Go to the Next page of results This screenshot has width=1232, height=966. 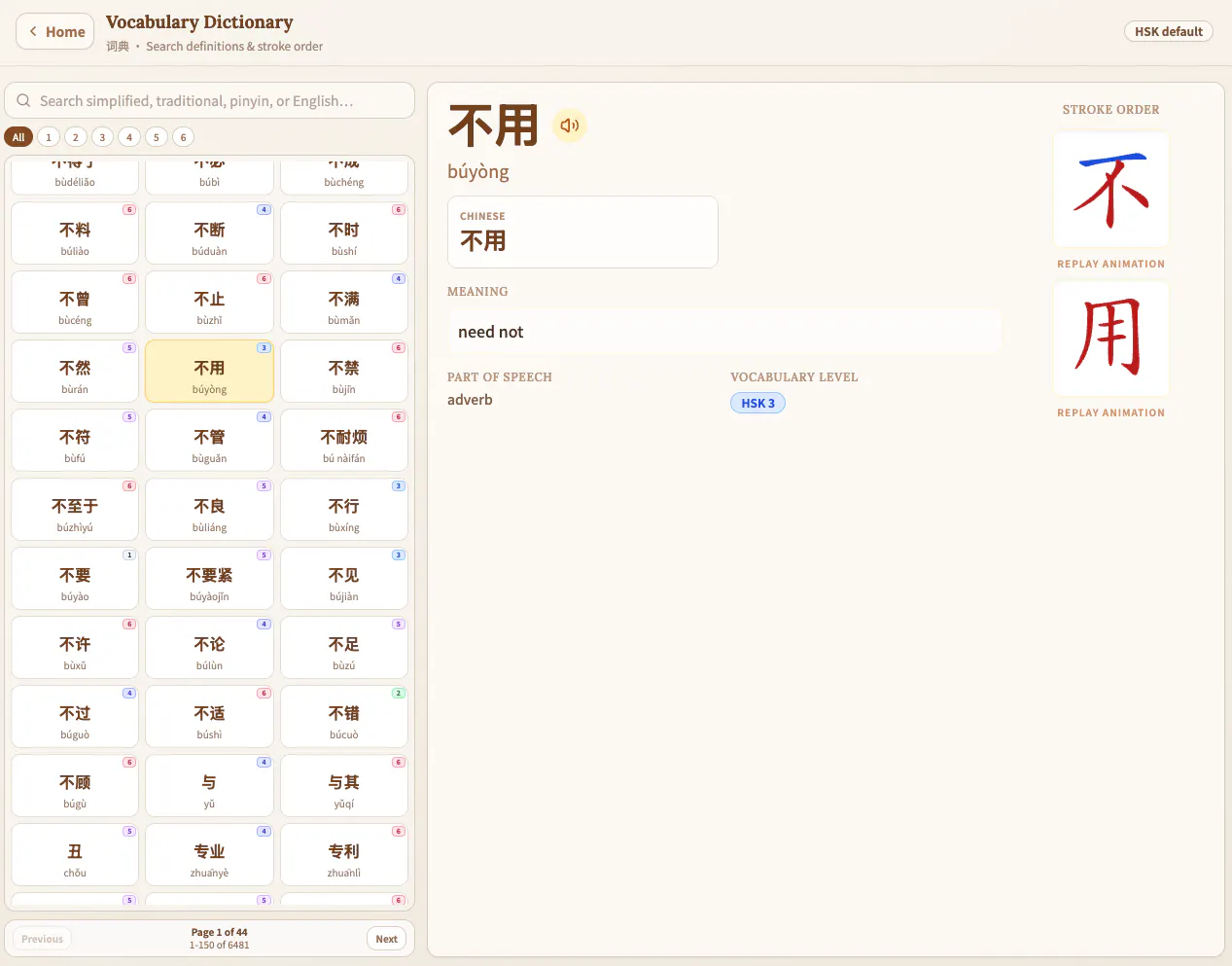pos(386,939)
